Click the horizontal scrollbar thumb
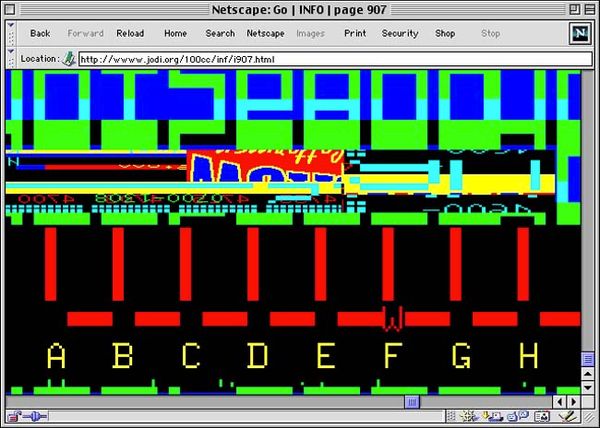Screen dimensions: 600x428 click(412, 402)
